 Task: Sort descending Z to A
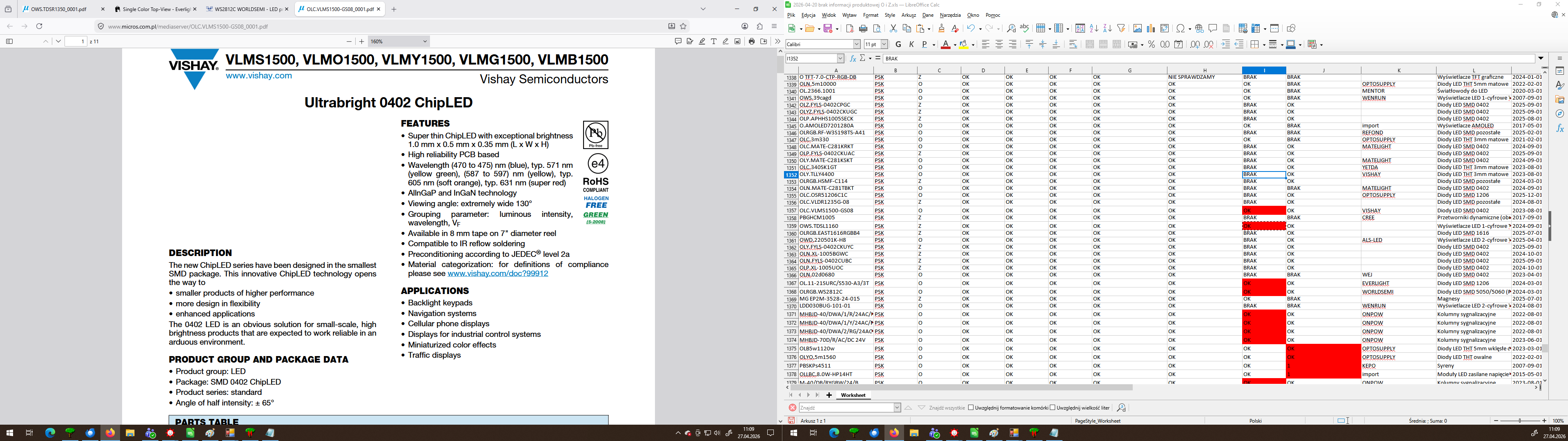(x=1107, y=29)
